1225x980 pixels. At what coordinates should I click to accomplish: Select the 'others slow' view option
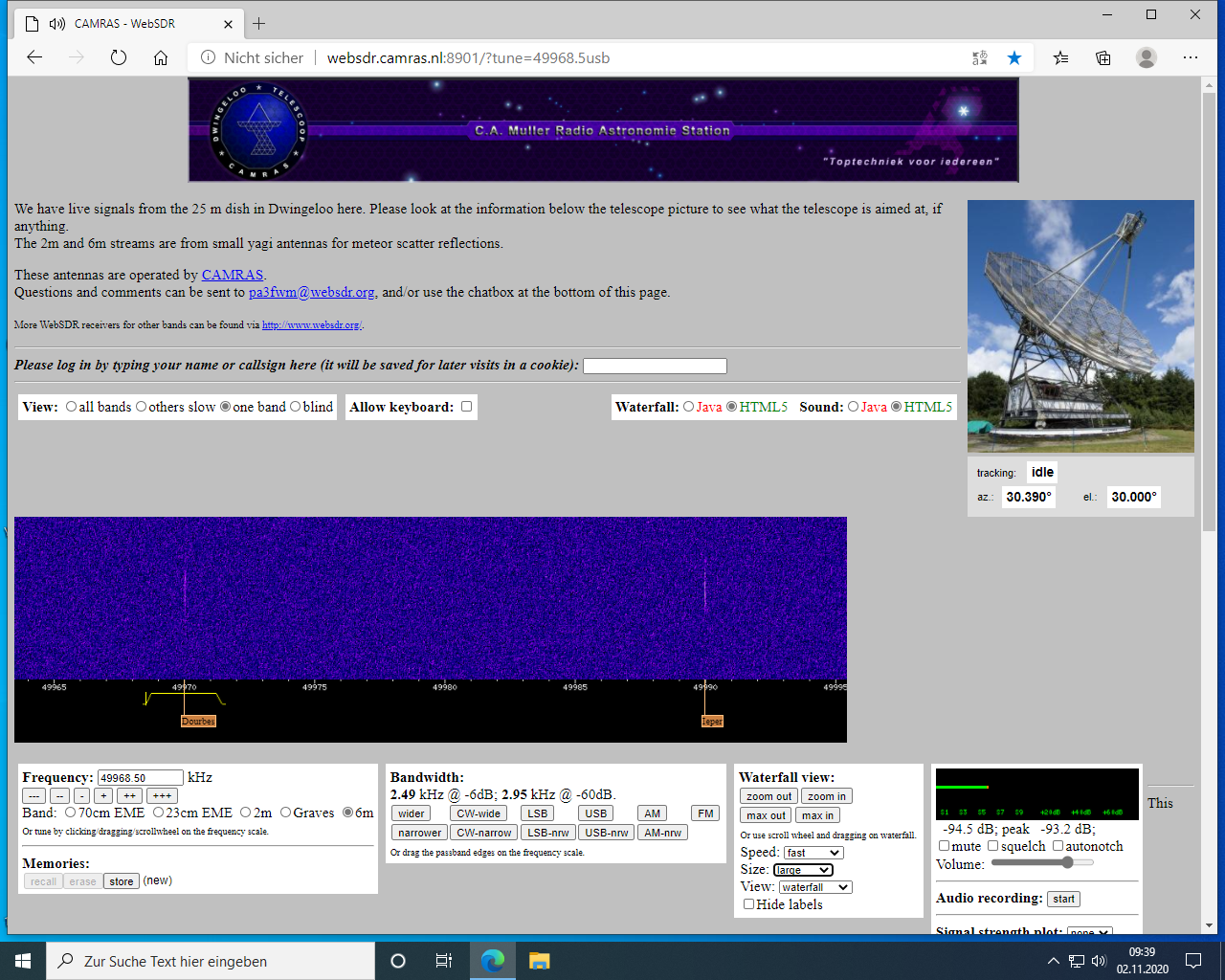coord(141,407)
